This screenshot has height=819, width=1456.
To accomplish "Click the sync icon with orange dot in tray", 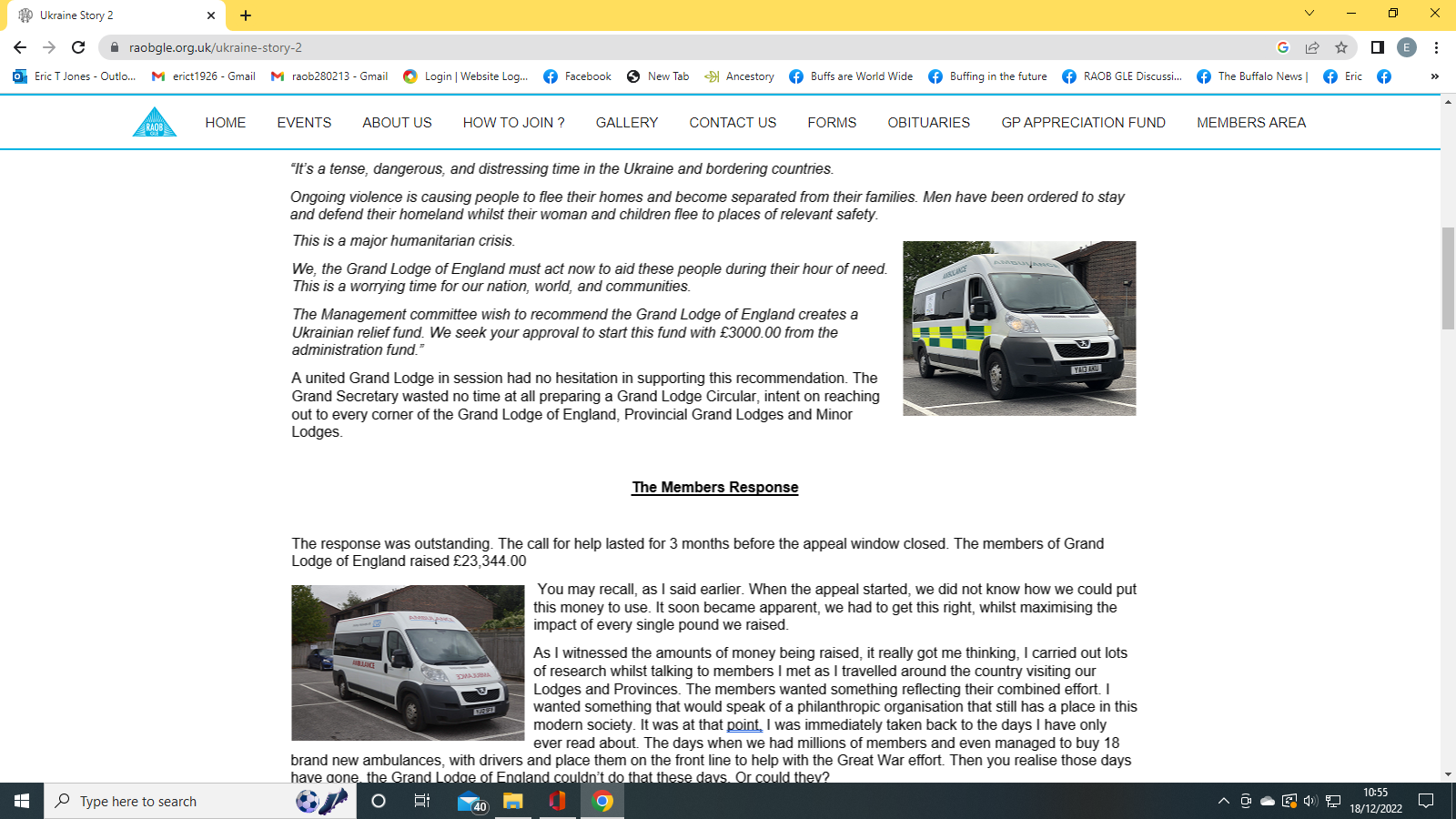I will pyautogui.click(x=1289, y=801).
